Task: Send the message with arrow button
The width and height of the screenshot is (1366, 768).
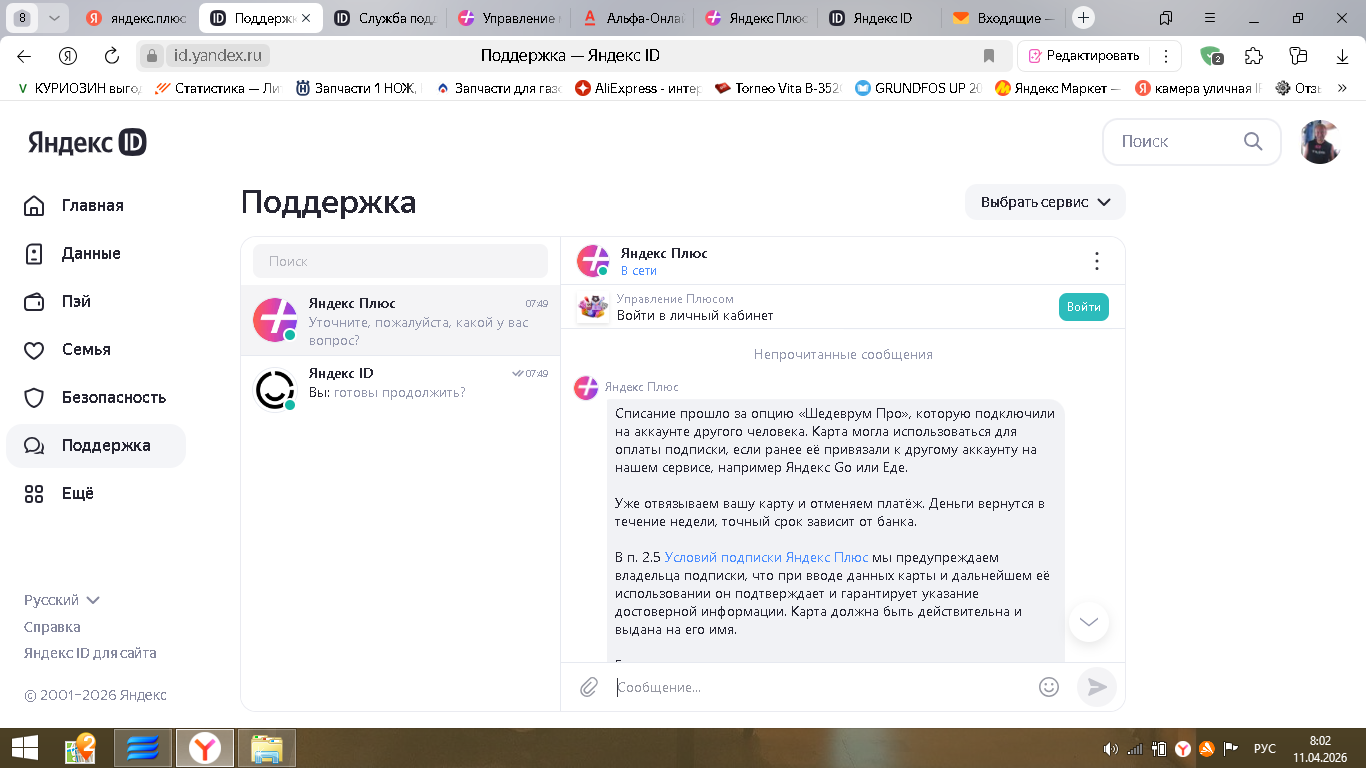Action: [1097, 687]
